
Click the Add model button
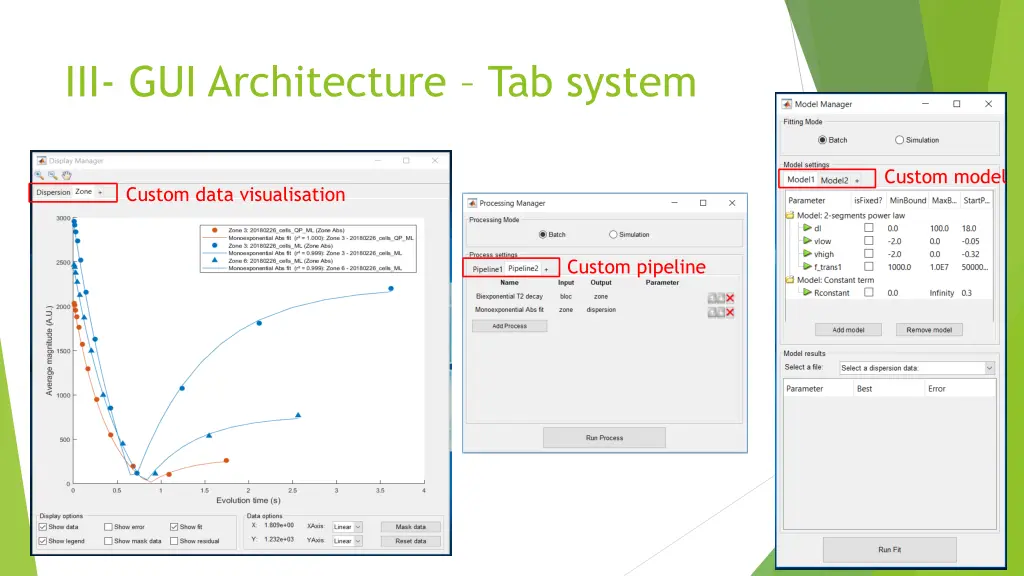[x=848, y=330]
